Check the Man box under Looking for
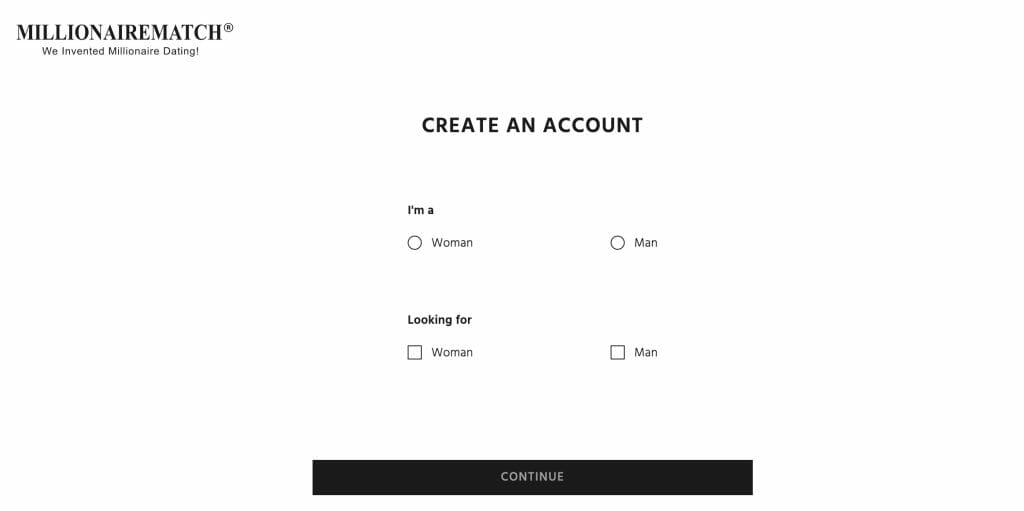1024x511 pixels. [618, 353]
